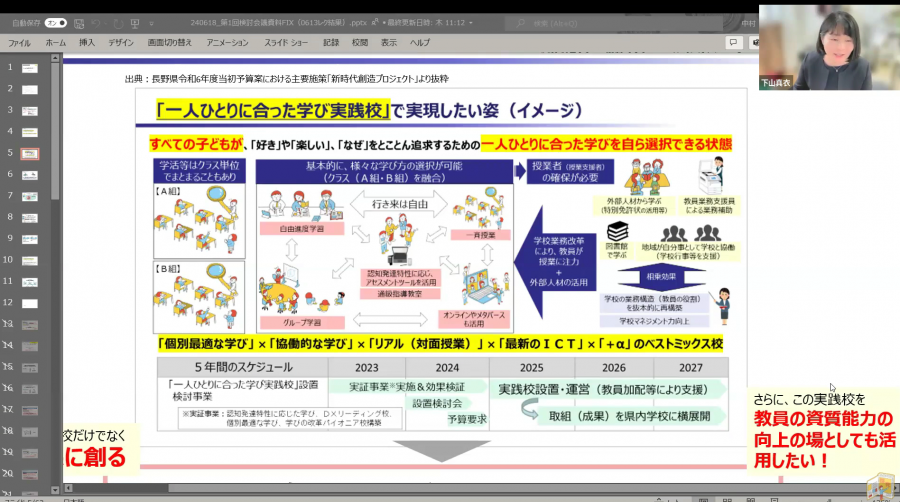Viewport: 900px width, 502px height.
Task: Select slide 18 thumbnail
Action: (x=30, y=431)
